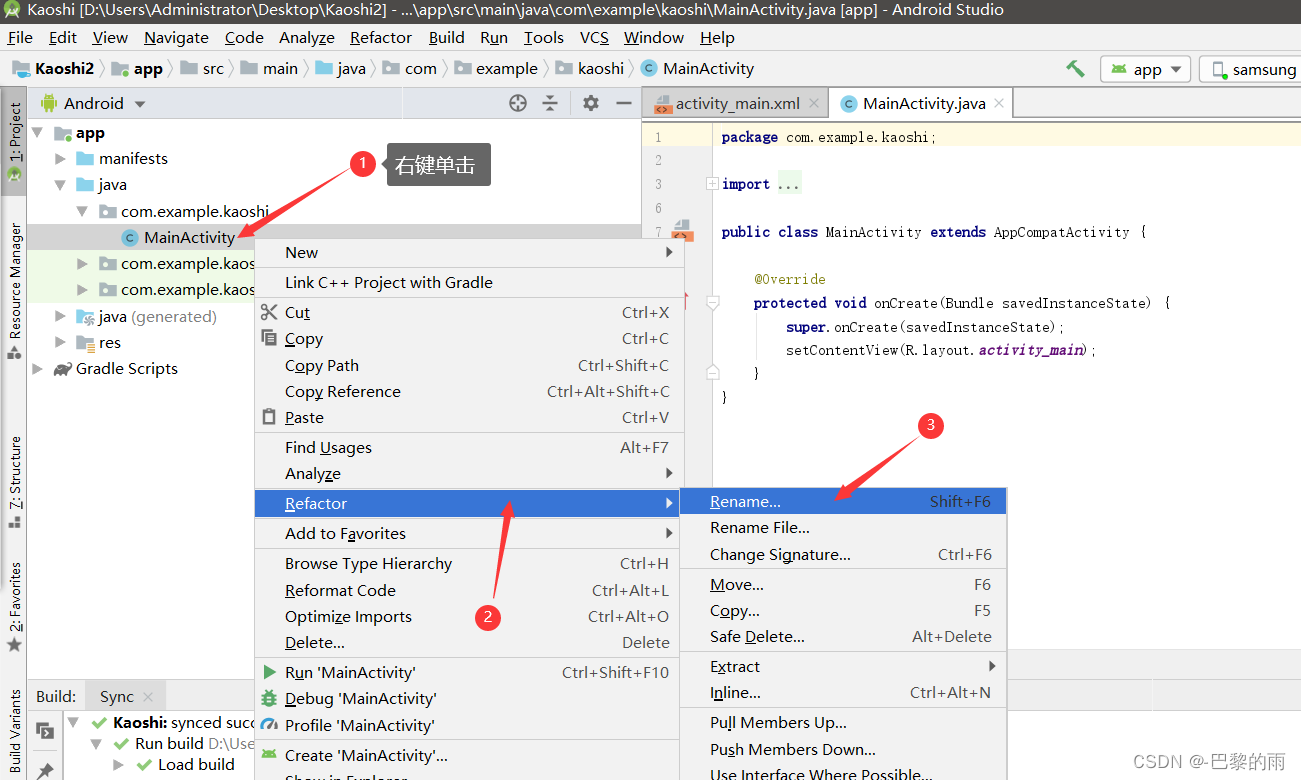Viewport: 1301px width, 780px height.
Task: Hide the Project panel with minus icon
Action: click(x=624, y=103)
